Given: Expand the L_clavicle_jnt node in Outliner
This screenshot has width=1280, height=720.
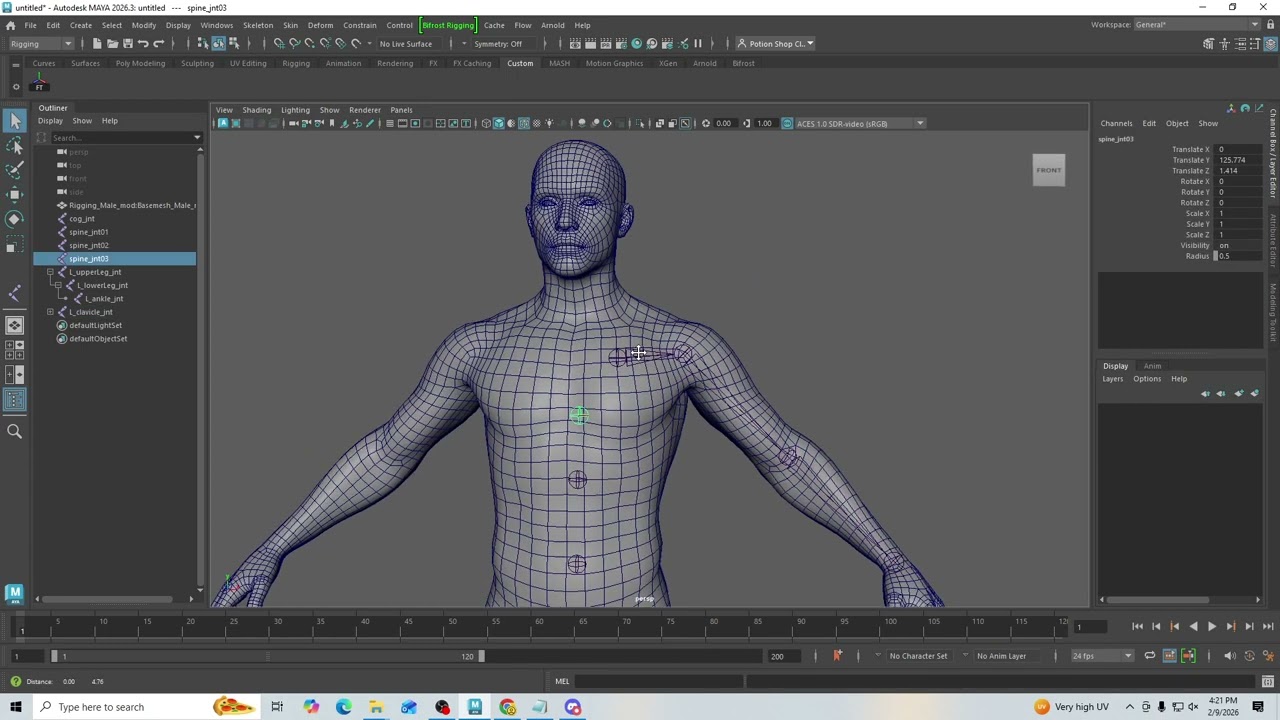Looking at the screenshot, I should point(50,312).
